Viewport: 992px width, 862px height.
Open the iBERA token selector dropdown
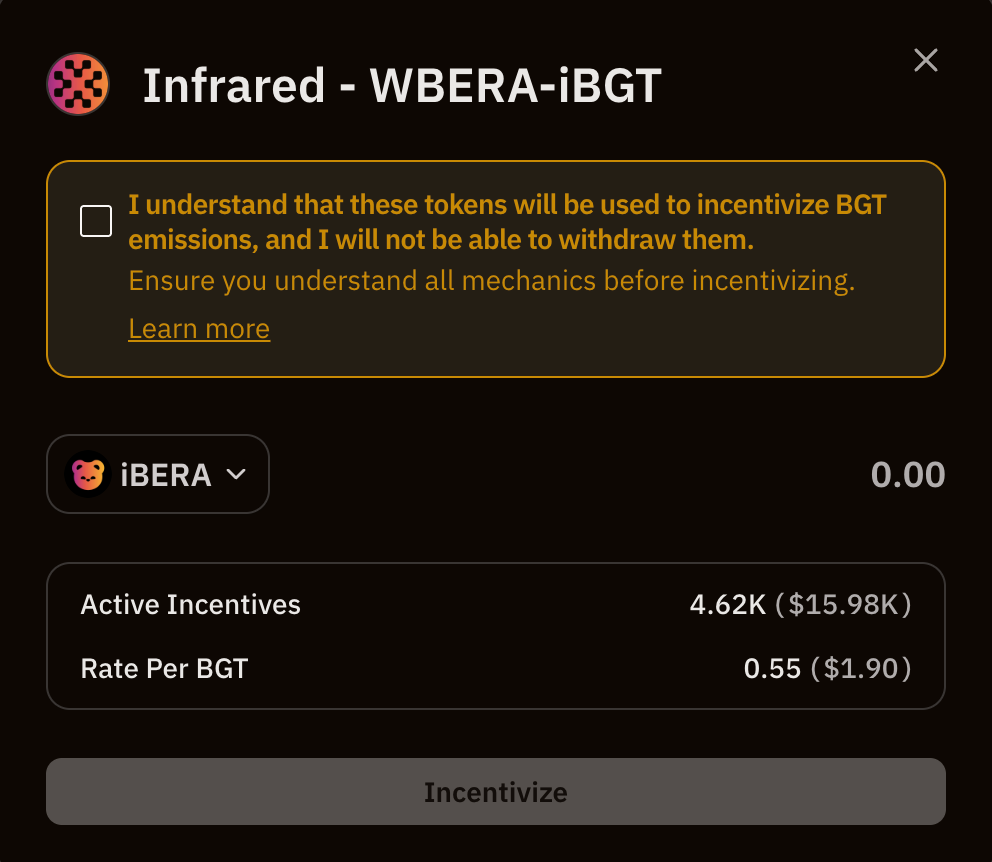pyautogui.click(x=158, y=474)
